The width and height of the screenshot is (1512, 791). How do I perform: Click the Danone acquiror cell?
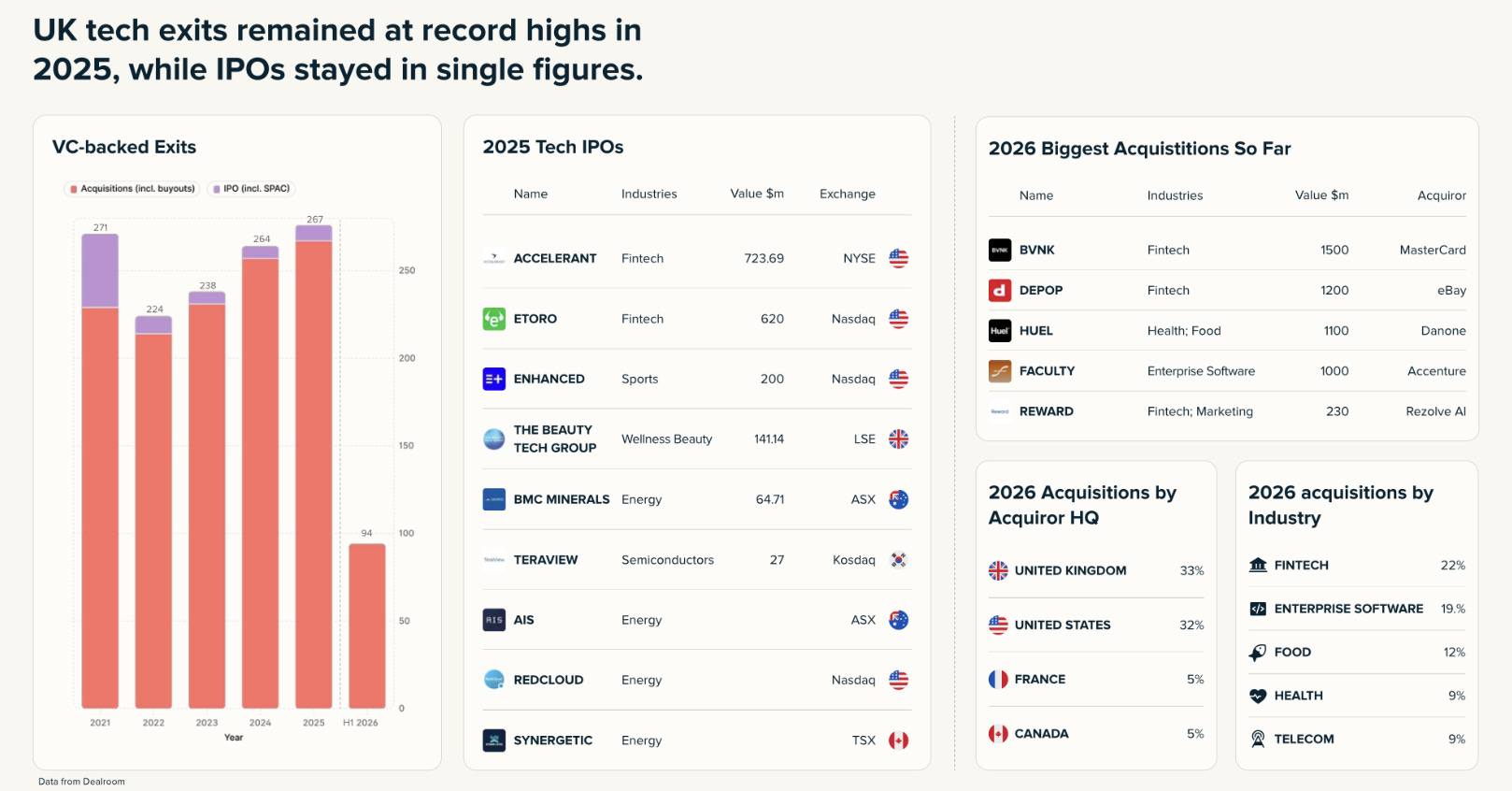coord(1444,330)
